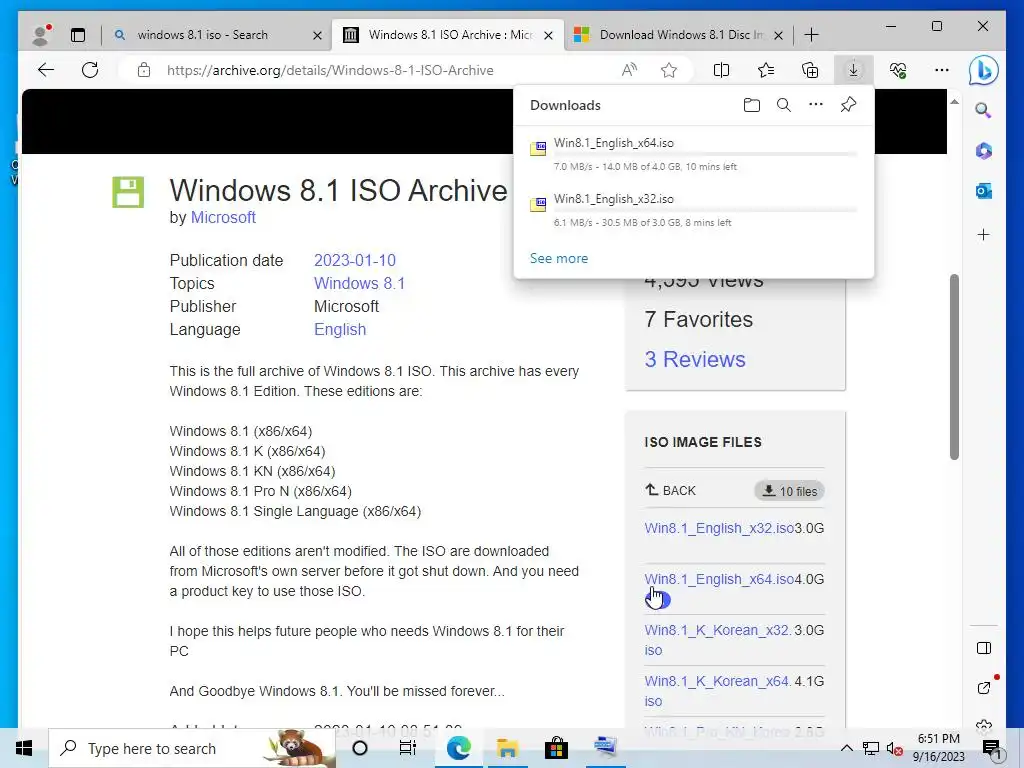Open the sidebar search icon
The width and height of the screenshot is (1024, 768).
click(984, 110)
